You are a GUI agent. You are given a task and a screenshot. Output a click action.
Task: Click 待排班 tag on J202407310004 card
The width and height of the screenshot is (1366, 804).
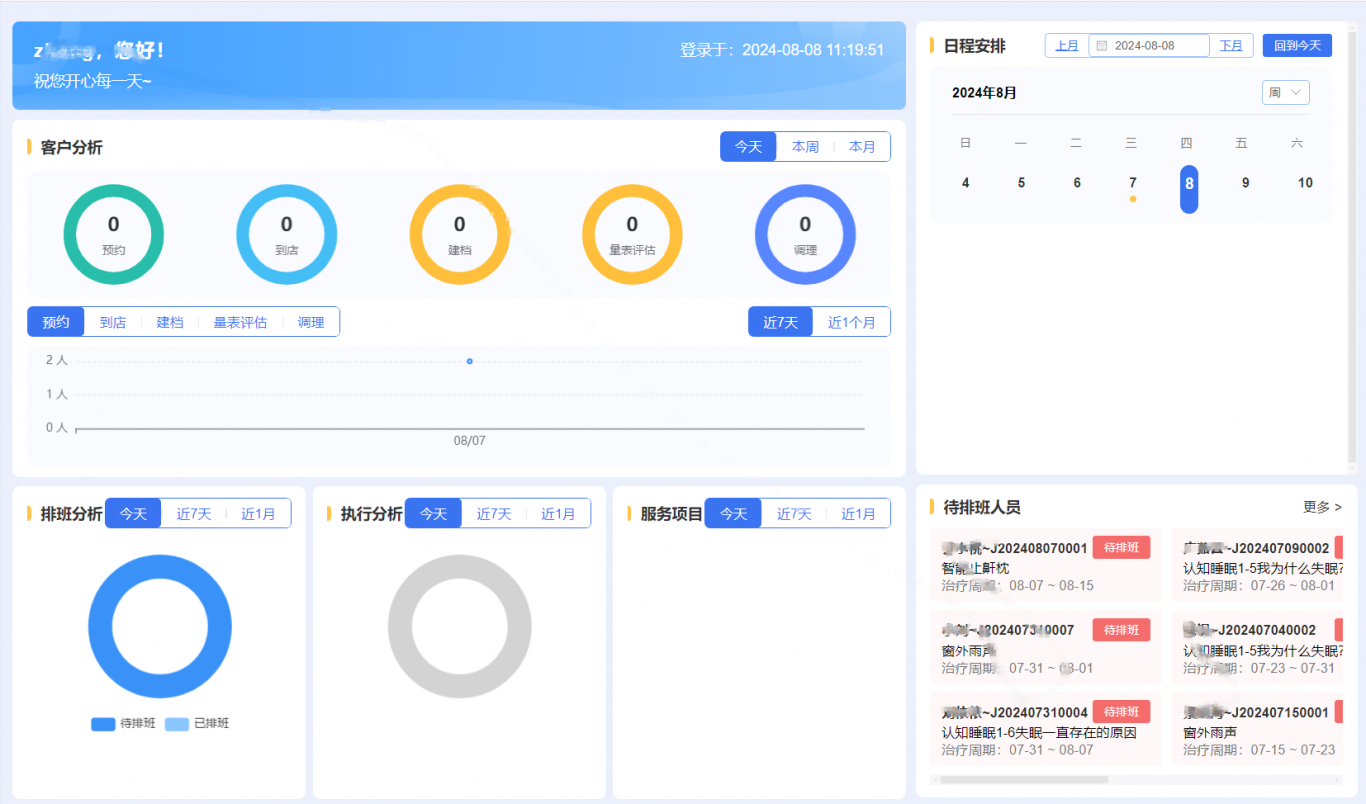[1122, 711]
